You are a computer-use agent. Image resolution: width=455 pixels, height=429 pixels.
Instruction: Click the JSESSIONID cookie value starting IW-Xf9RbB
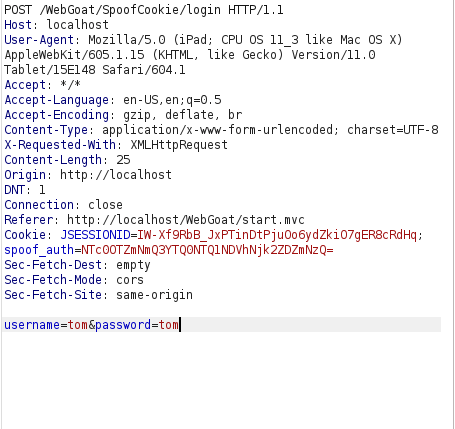277,235
